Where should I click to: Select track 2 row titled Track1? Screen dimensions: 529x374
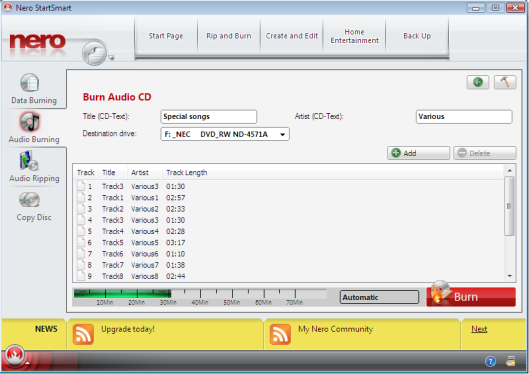click(288, 198)
